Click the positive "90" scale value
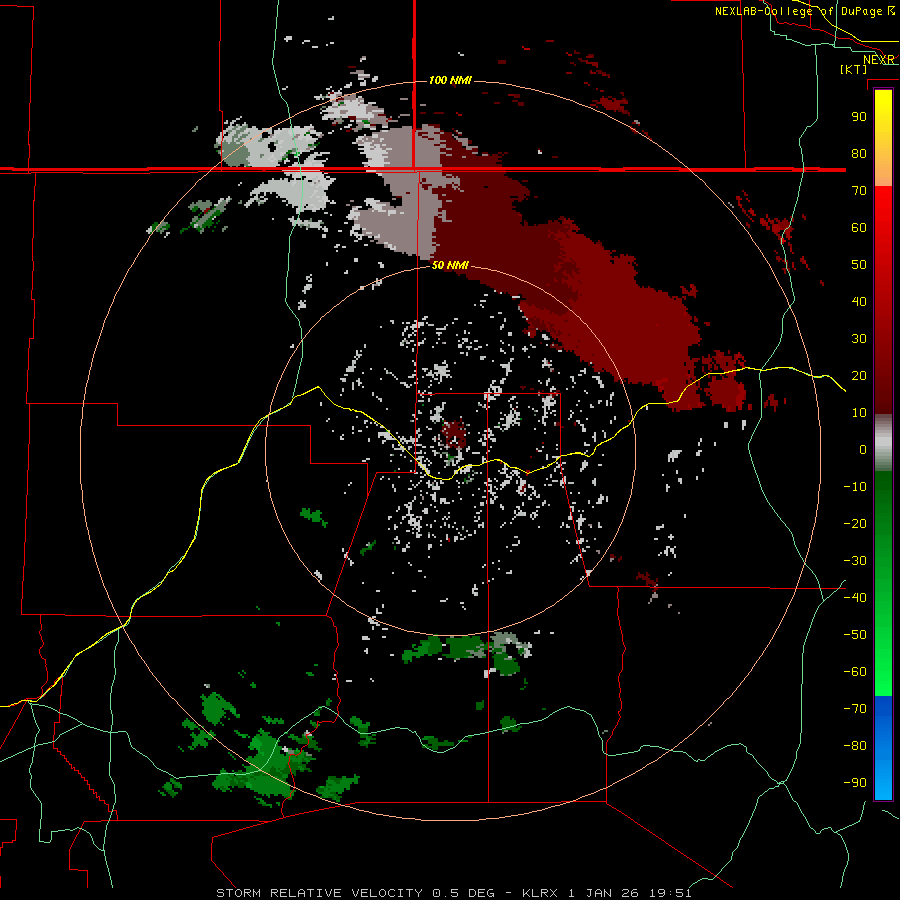The width and height of the screenshot is (900, 900). pos(859,117)
